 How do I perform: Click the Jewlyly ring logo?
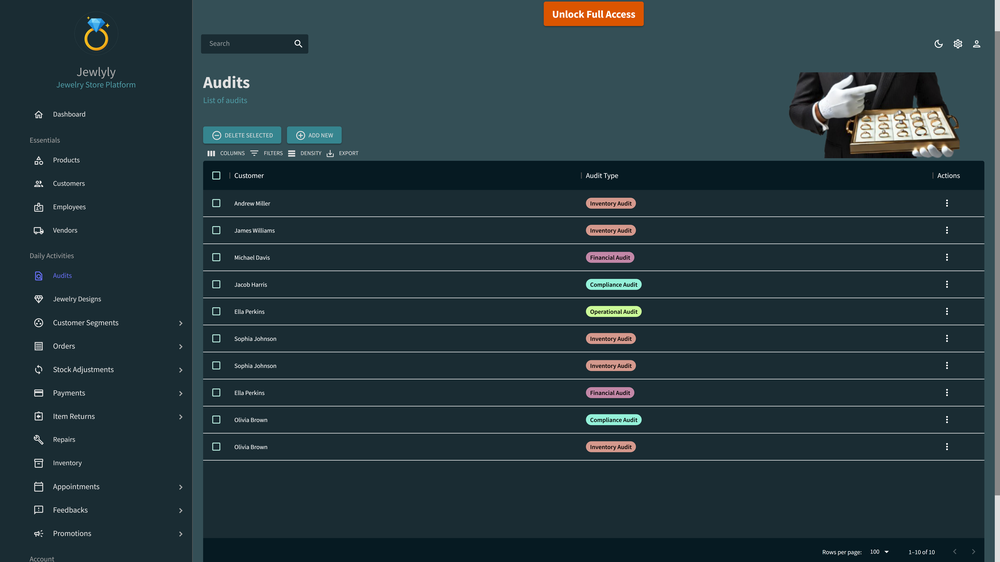pyautogui.click(x=96, y=34)
